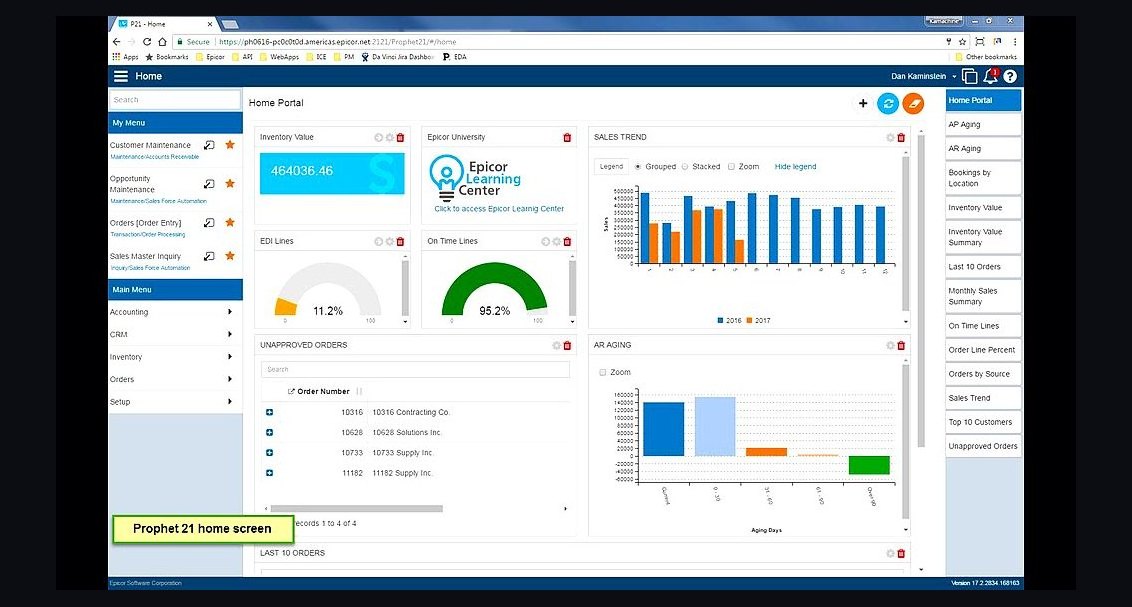
Task: Delete the On Time Lines widget
Action: click(x=567, y=241)
